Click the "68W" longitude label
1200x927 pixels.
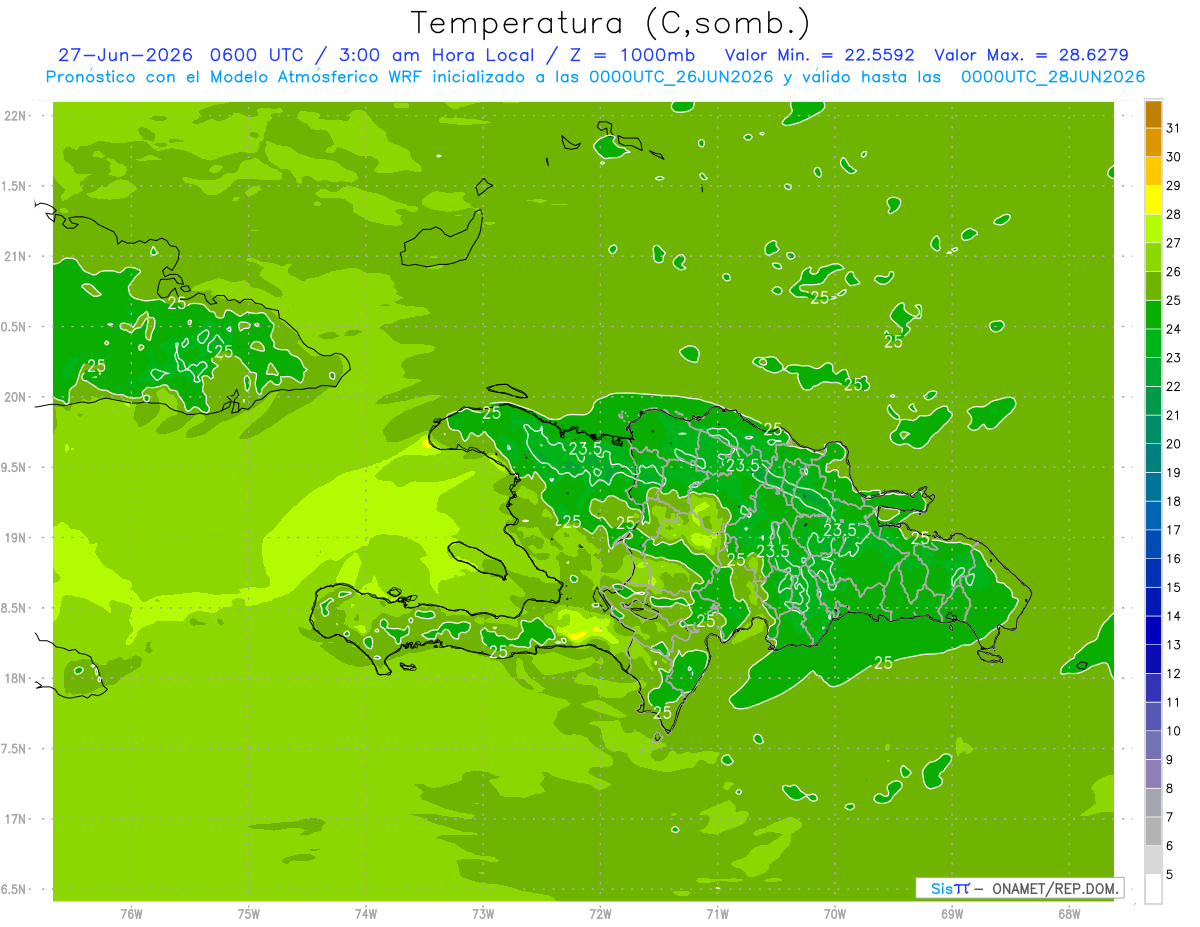point(1069,914)
